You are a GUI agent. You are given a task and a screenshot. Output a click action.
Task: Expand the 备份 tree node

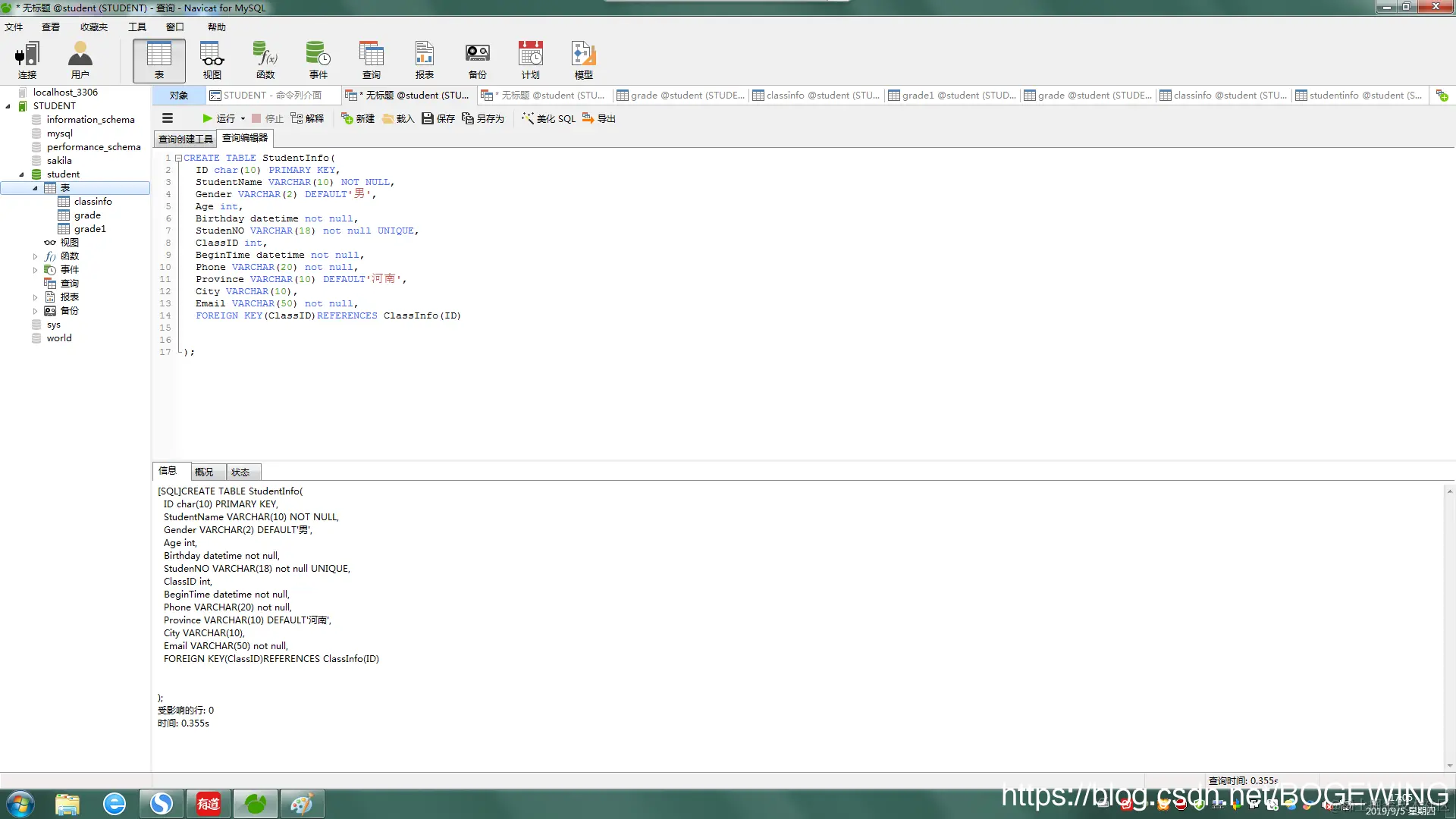click(x=35, y=311)
